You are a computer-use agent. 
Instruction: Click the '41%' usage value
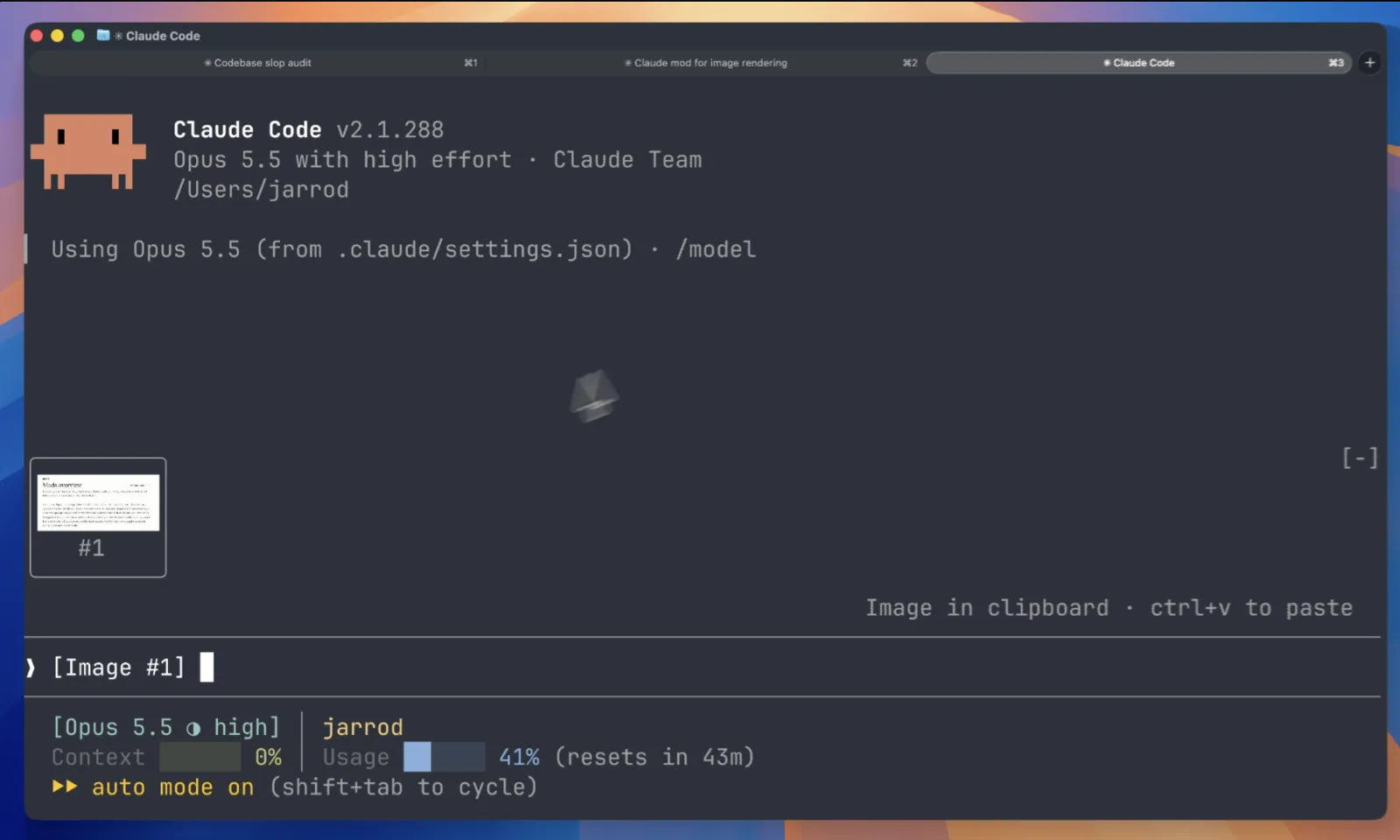(x=519, y=757)
